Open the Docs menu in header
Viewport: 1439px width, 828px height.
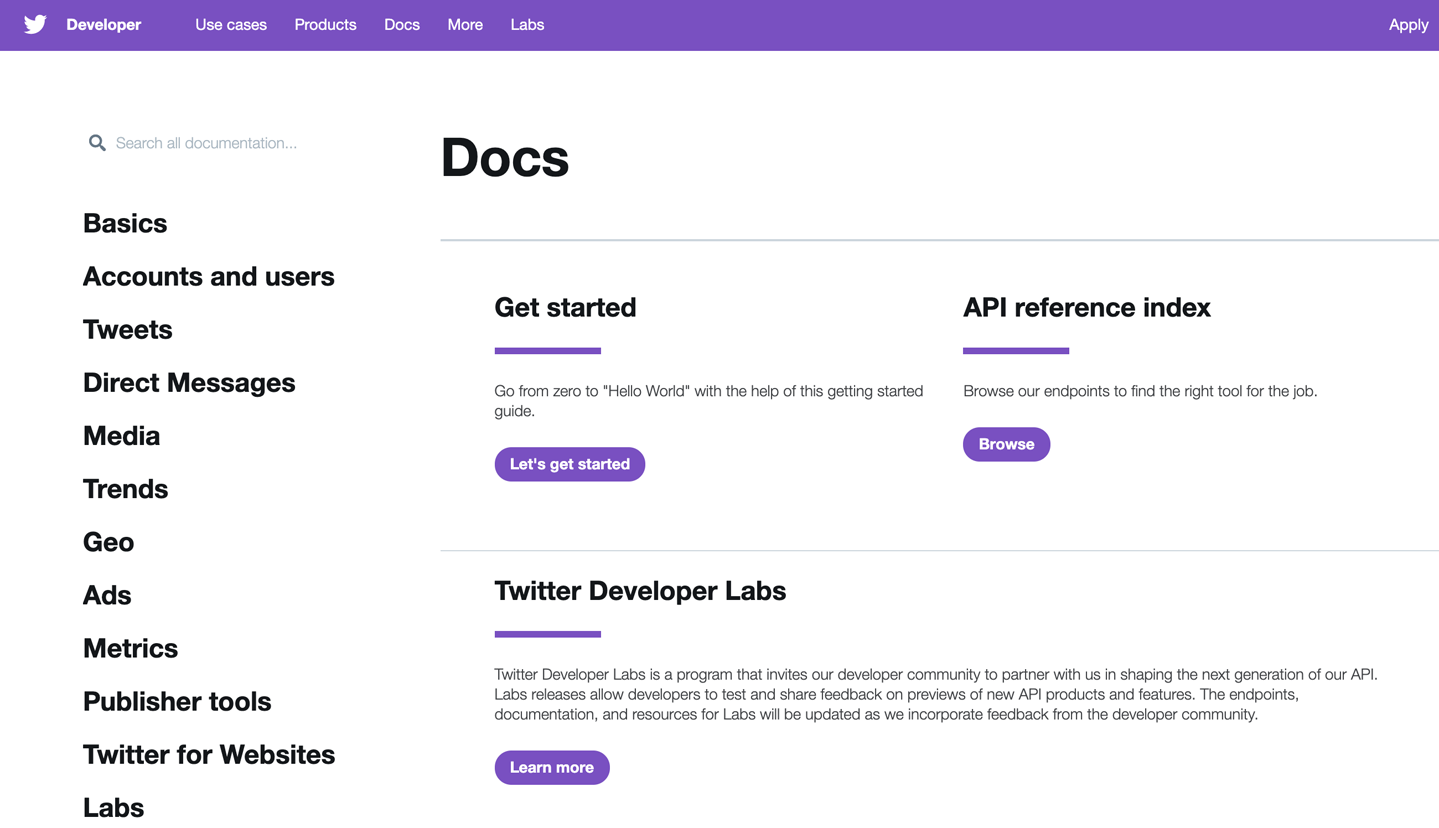[x=402, y=25]
